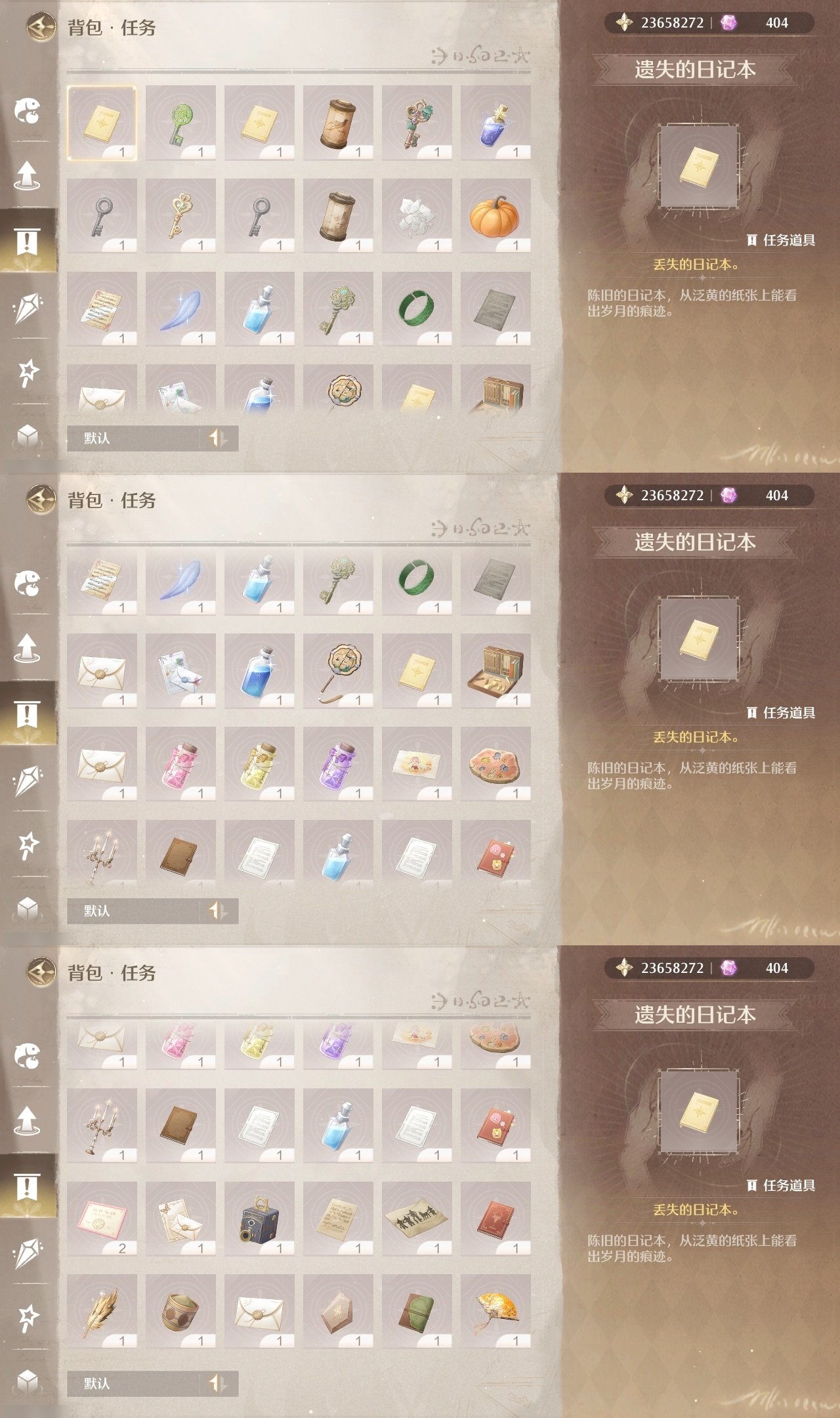The image size is (840, 1418).
Task: Select the purple drink with star topper
Action: tap(495, 122)
